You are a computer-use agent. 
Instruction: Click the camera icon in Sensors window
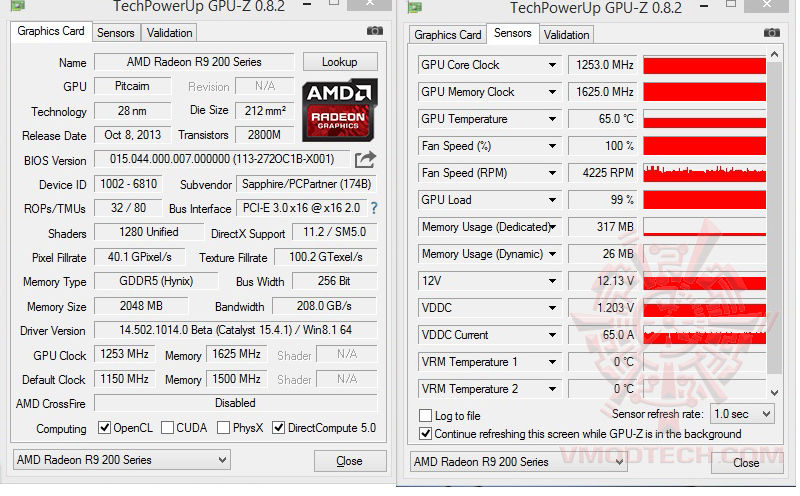pos(771,32)
